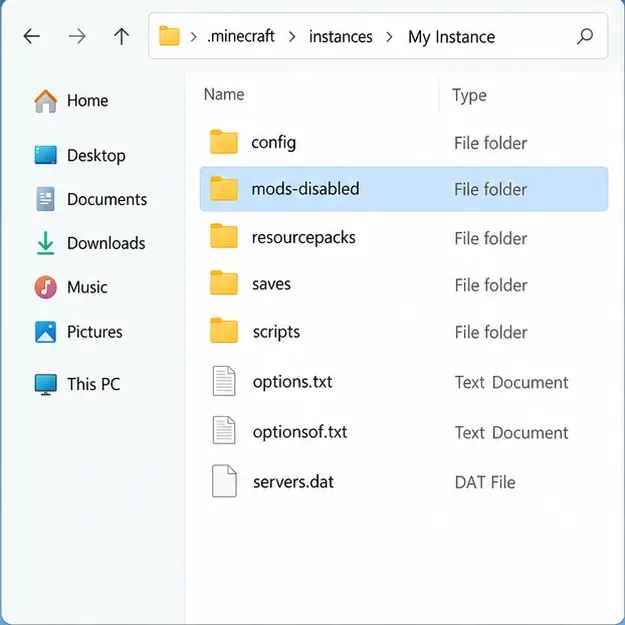The width and height of the screenshot is (625, 625).
Task: Click My Instance breadcrumb
Action: tap(451, 37)
